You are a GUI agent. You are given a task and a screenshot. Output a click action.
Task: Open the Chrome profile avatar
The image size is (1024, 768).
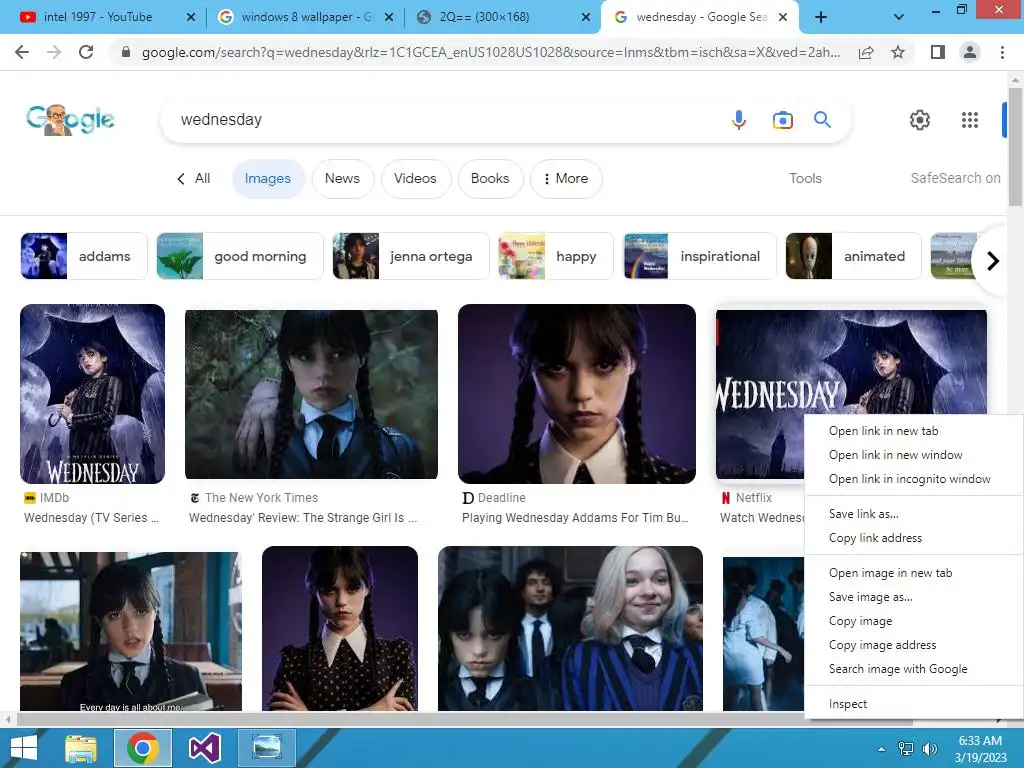970,52
